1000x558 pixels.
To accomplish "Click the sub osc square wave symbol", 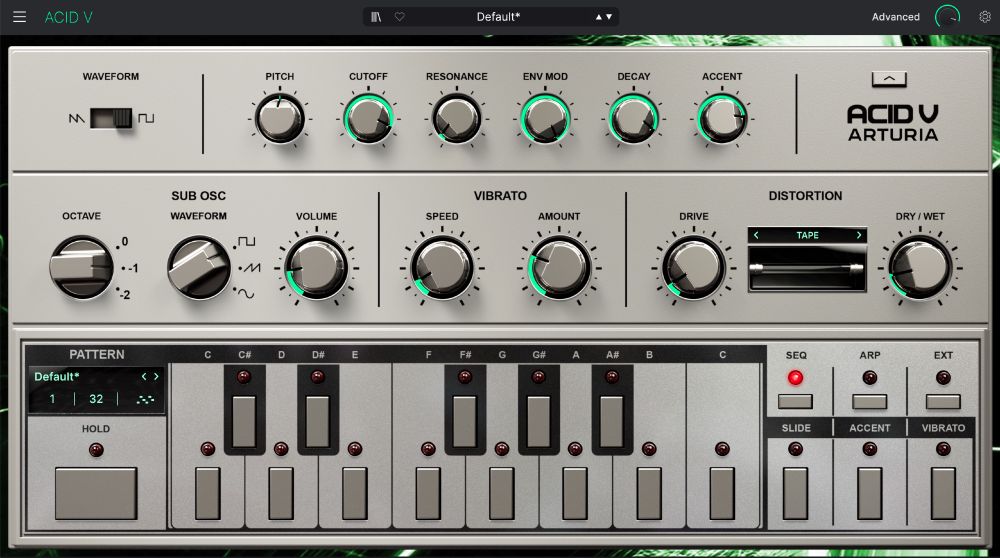I will 246,242.
